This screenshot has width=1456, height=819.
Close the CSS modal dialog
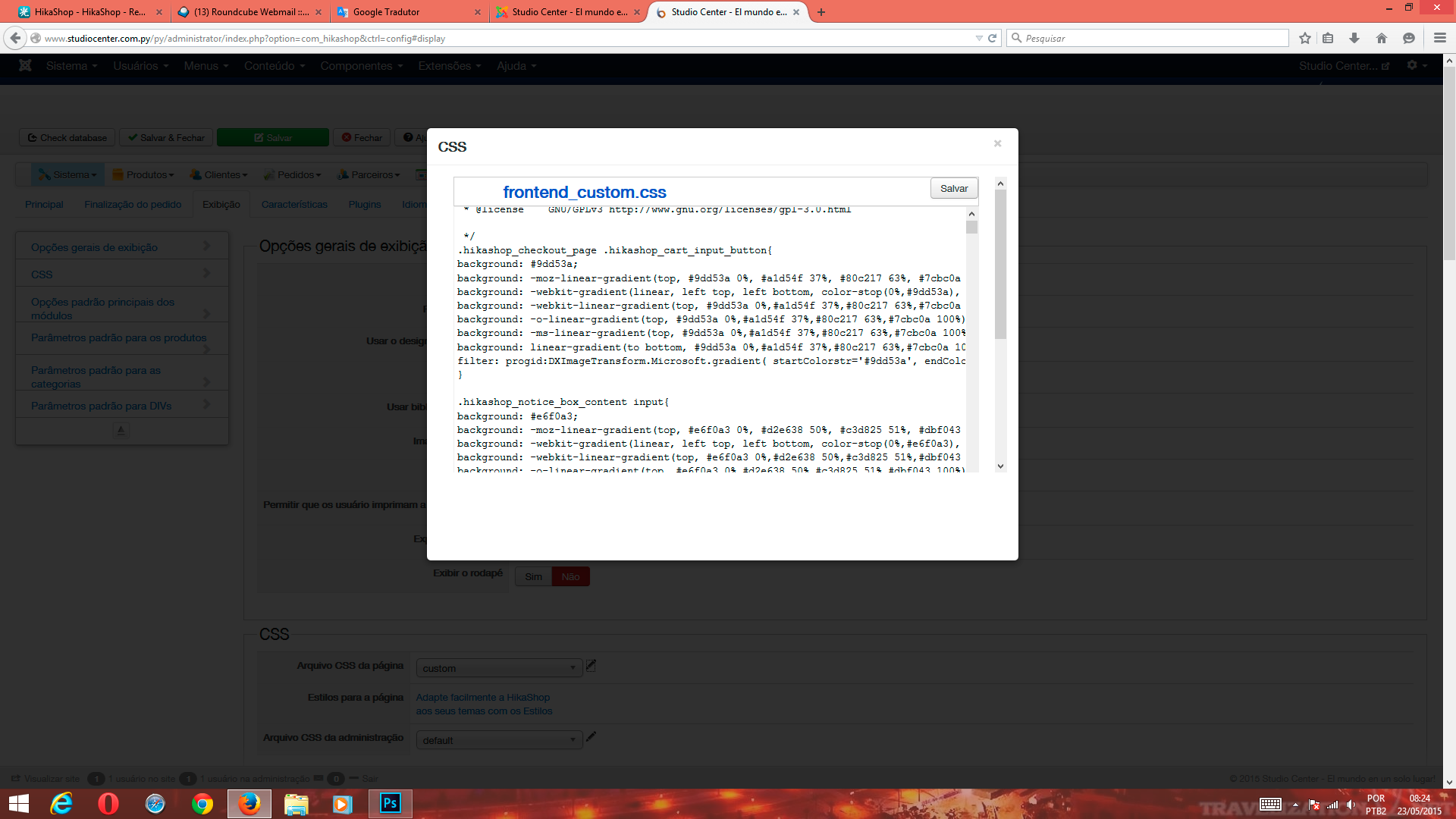tap(997, 143)
